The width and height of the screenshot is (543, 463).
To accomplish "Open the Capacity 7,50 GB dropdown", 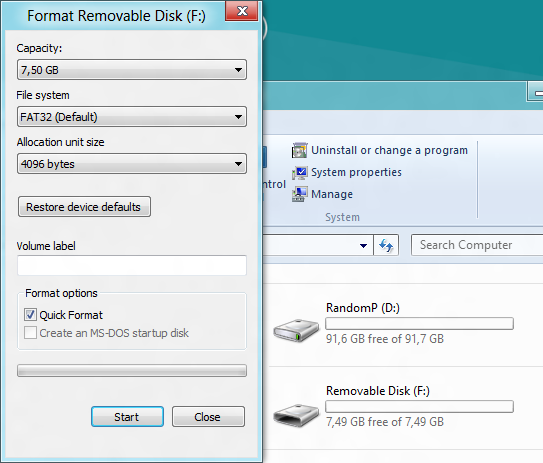I will [132, 70].
